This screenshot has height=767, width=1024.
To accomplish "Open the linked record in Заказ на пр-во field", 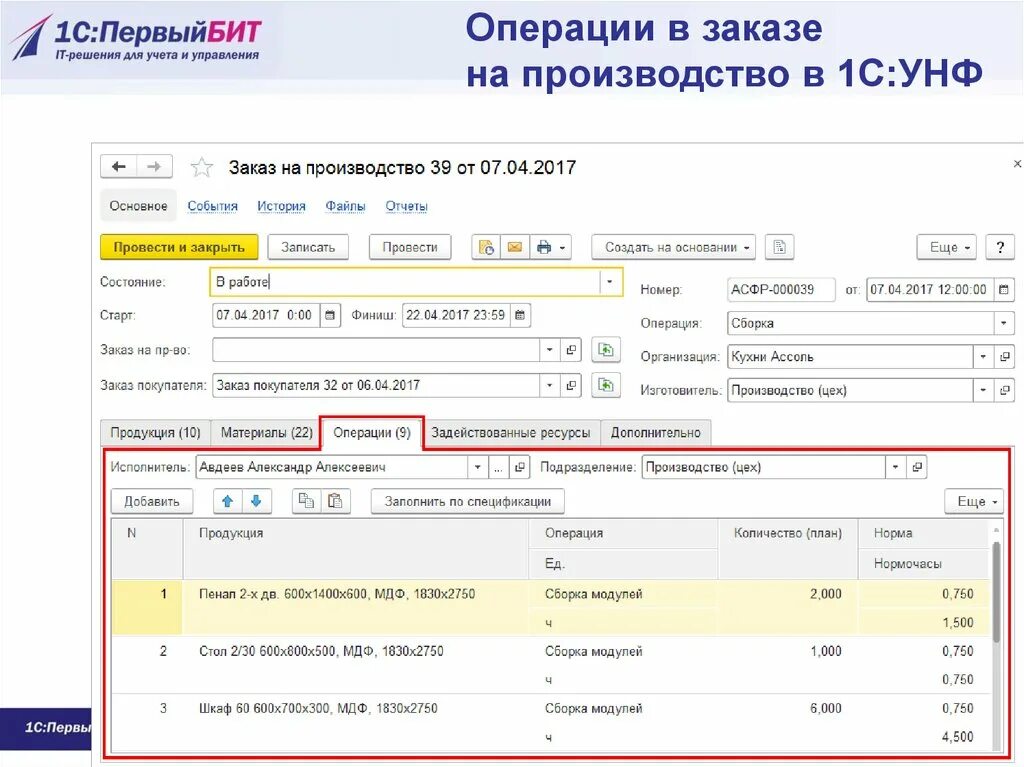I will pos(571,350).
